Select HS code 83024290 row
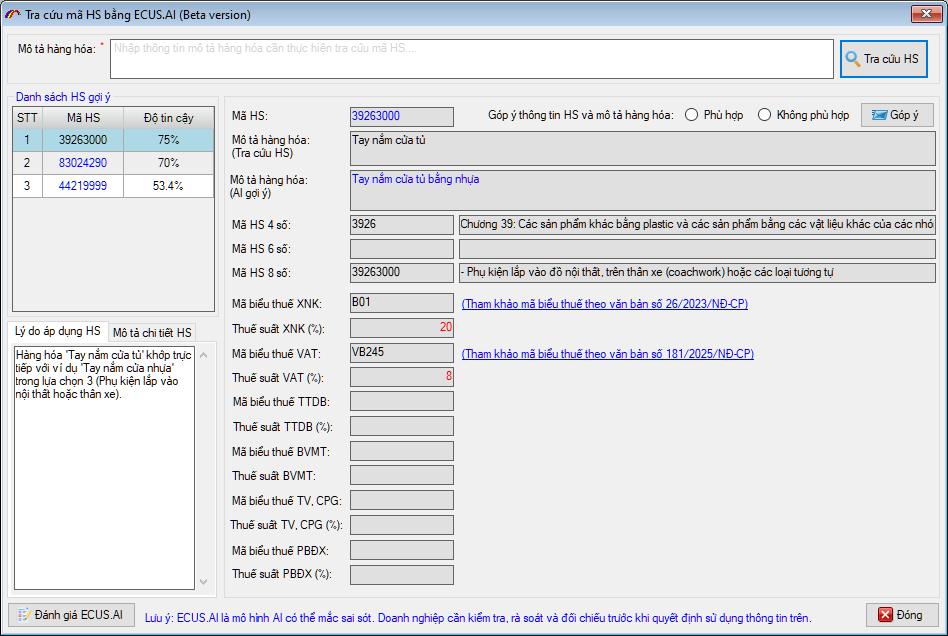Viewport: 948px width, 636px height. tap(83, 163)
